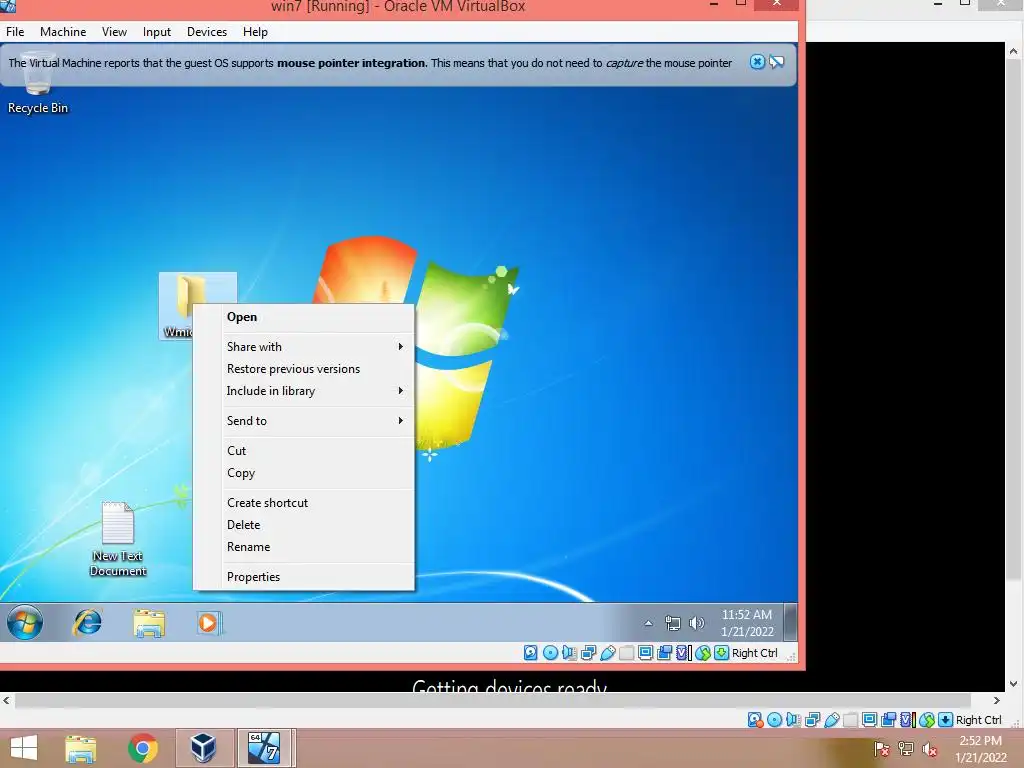Switch to VirtualBox Manager on host taskbar
The image size is (1024, 768).
tap(203, 748)
